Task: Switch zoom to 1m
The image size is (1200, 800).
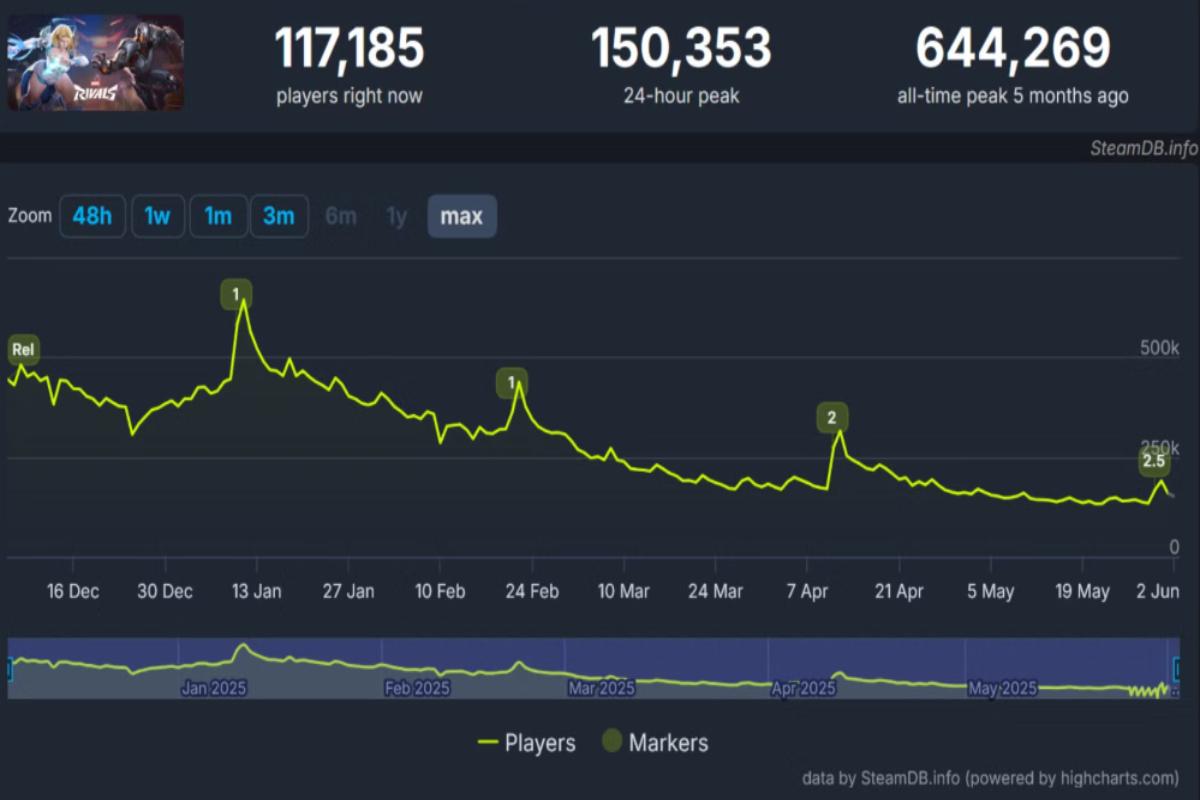Action: (x=218, y=216)
